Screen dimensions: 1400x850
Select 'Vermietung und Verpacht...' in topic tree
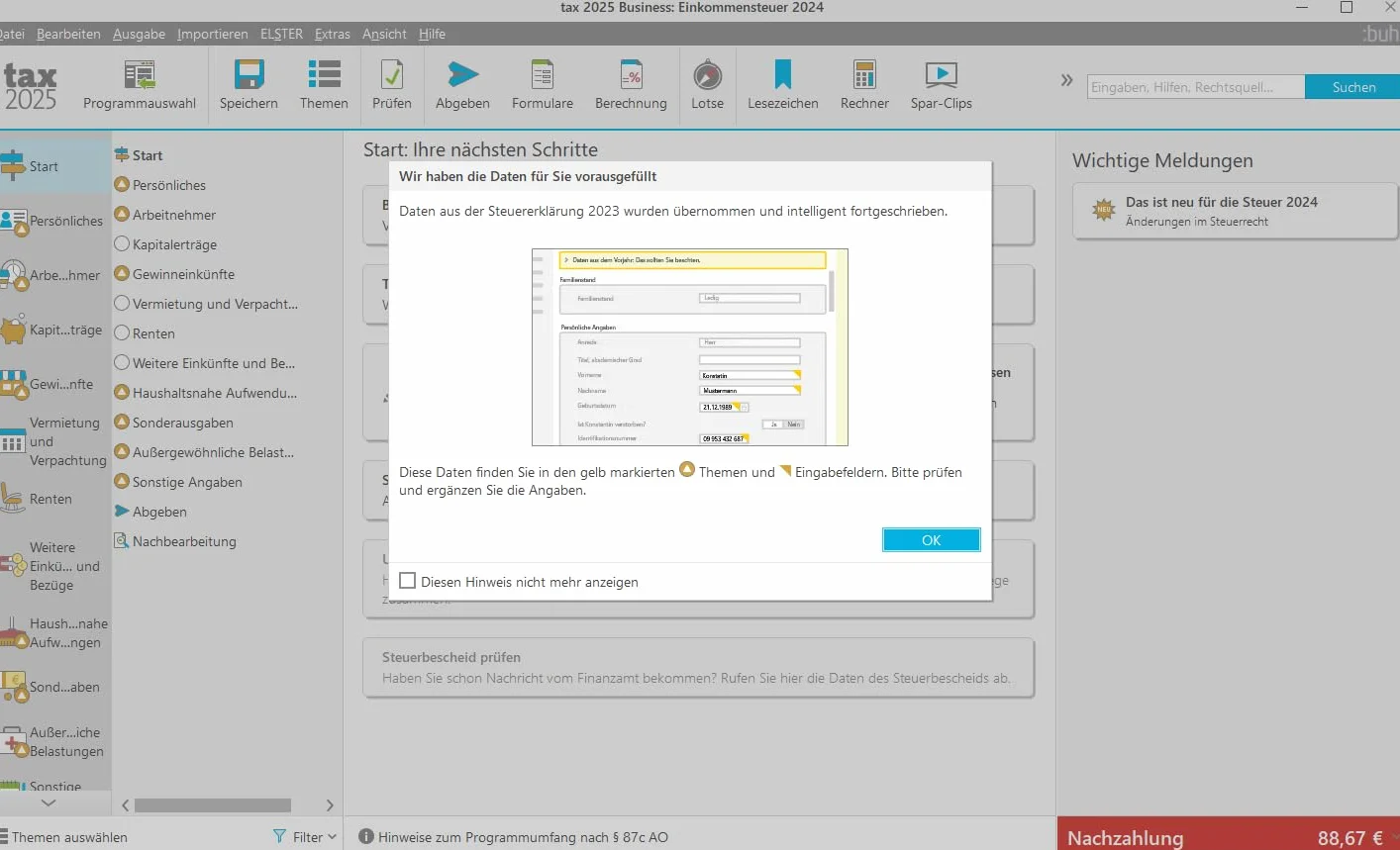tap(206, 304)
